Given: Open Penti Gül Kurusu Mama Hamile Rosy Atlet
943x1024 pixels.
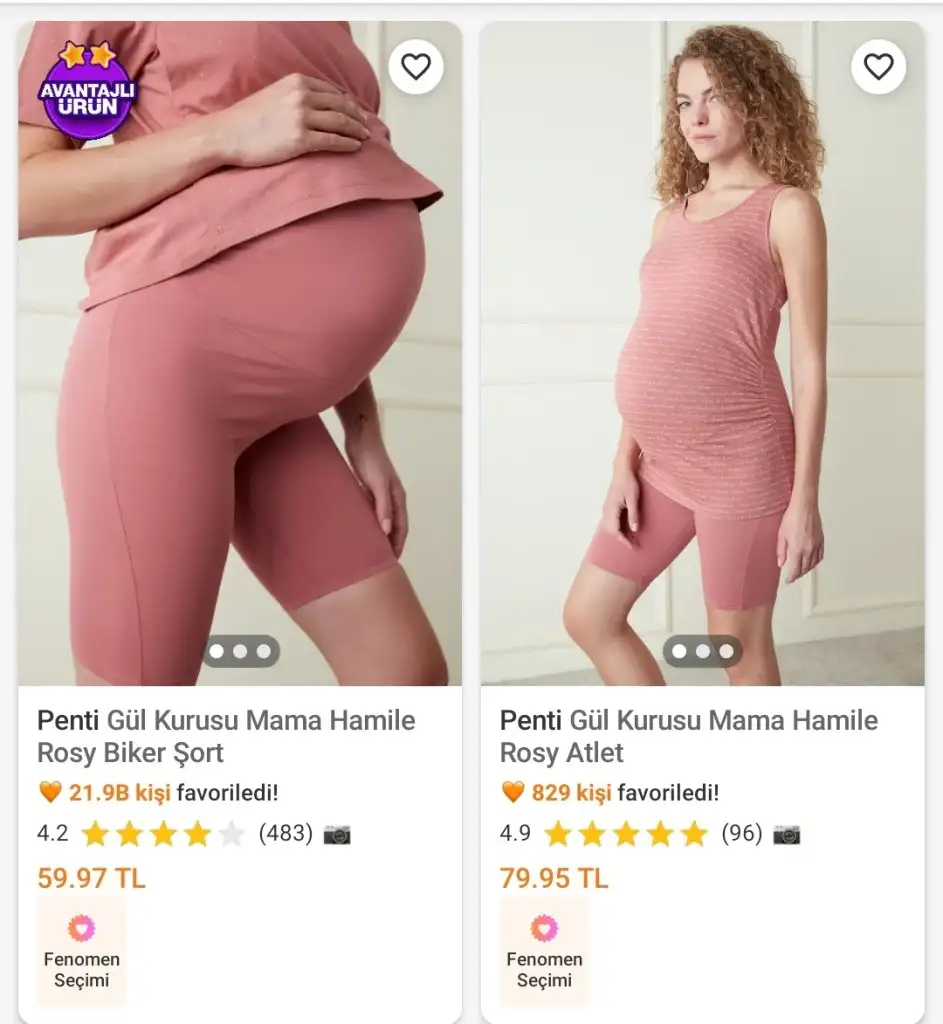Looking at the screenshot, I should pyautogui.click(x=688, y=736).
